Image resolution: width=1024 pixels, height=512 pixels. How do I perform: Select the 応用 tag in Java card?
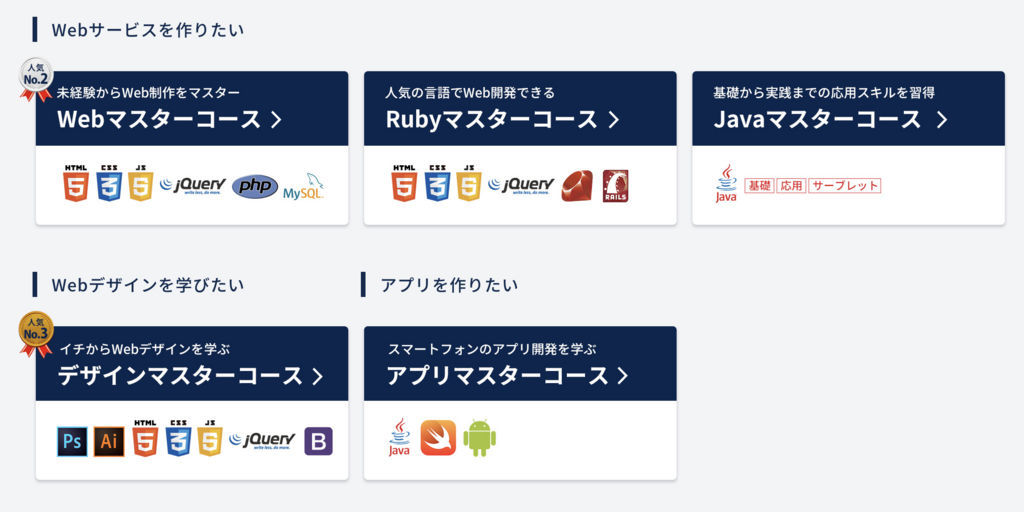[x=791, y=185]
